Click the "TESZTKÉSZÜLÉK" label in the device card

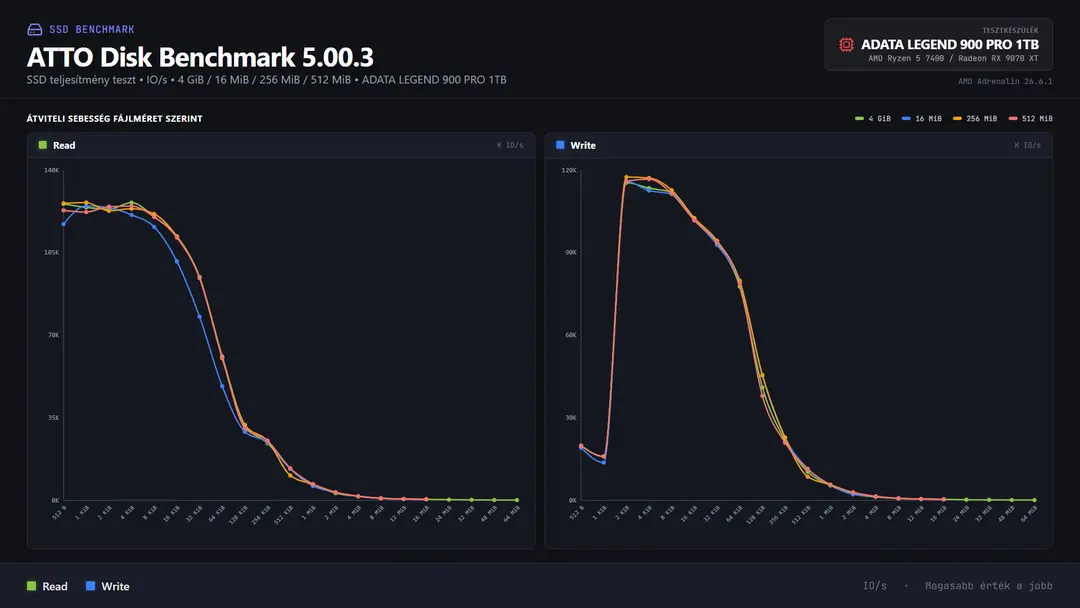pos(1010,30)
